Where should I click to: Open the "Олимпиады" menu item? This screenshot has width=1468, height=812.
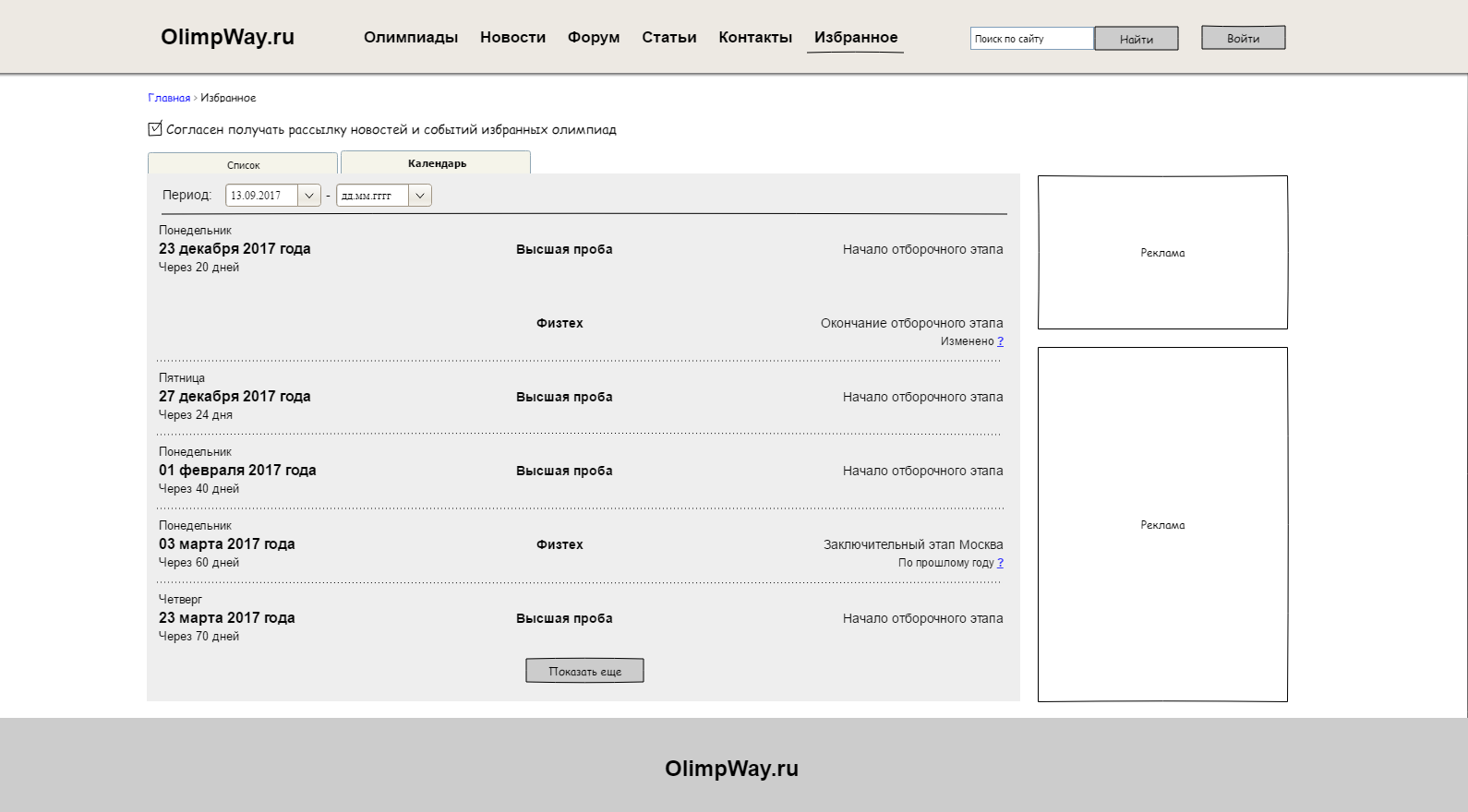(x=411, y=38)
